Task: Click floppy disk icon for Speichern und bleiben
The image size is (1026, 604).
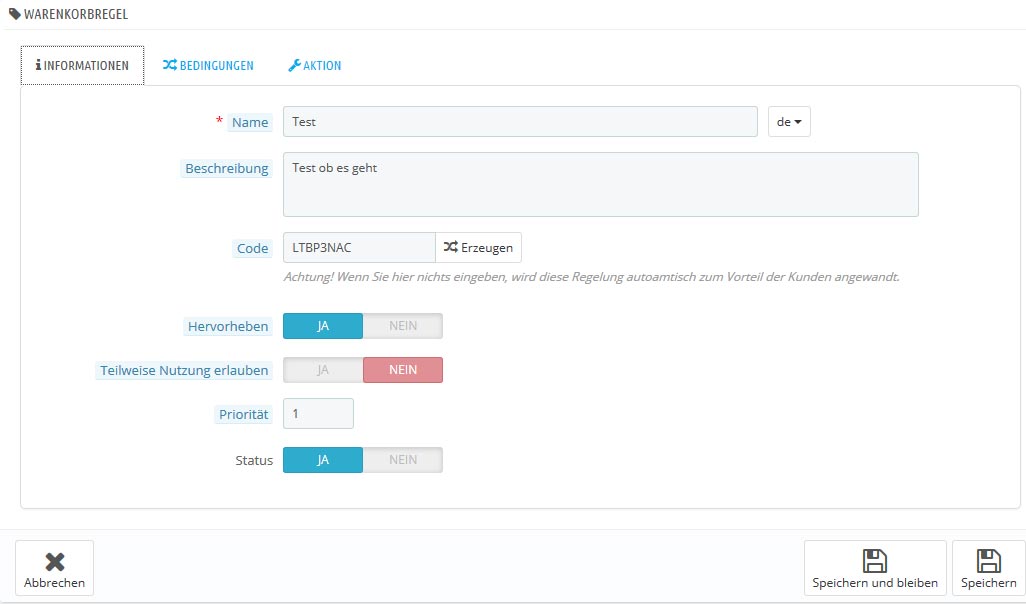Action: tap(875, 561)
